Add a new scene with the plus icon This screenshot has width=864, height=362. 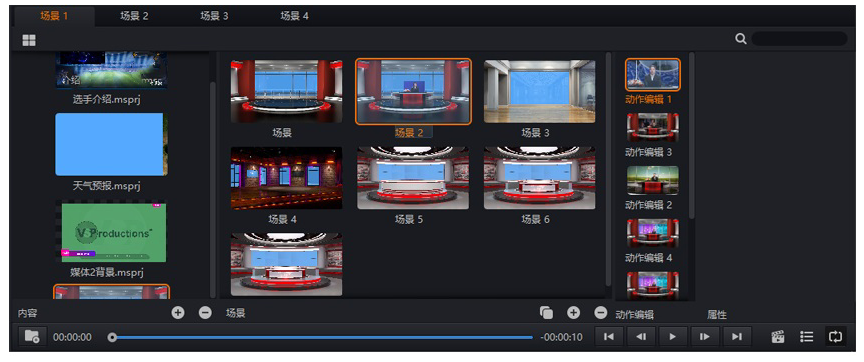pyautogui.click(x=574, y=312)
